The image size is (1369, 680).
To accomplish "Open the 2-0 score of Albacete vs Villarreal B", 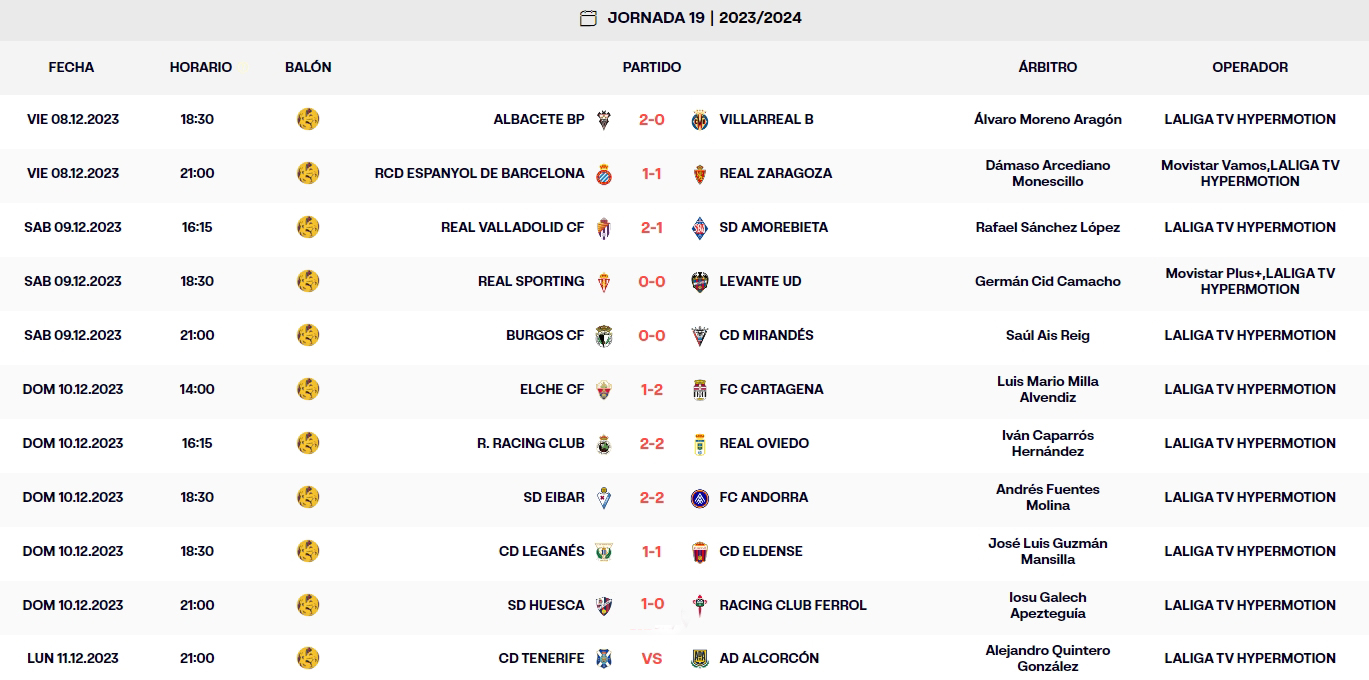I will click(x=651, y=118).
